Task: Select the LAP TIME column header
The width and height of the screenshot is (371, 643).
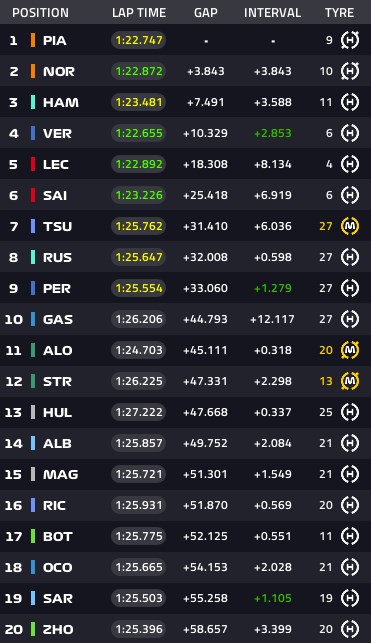Action: (139, 13)
